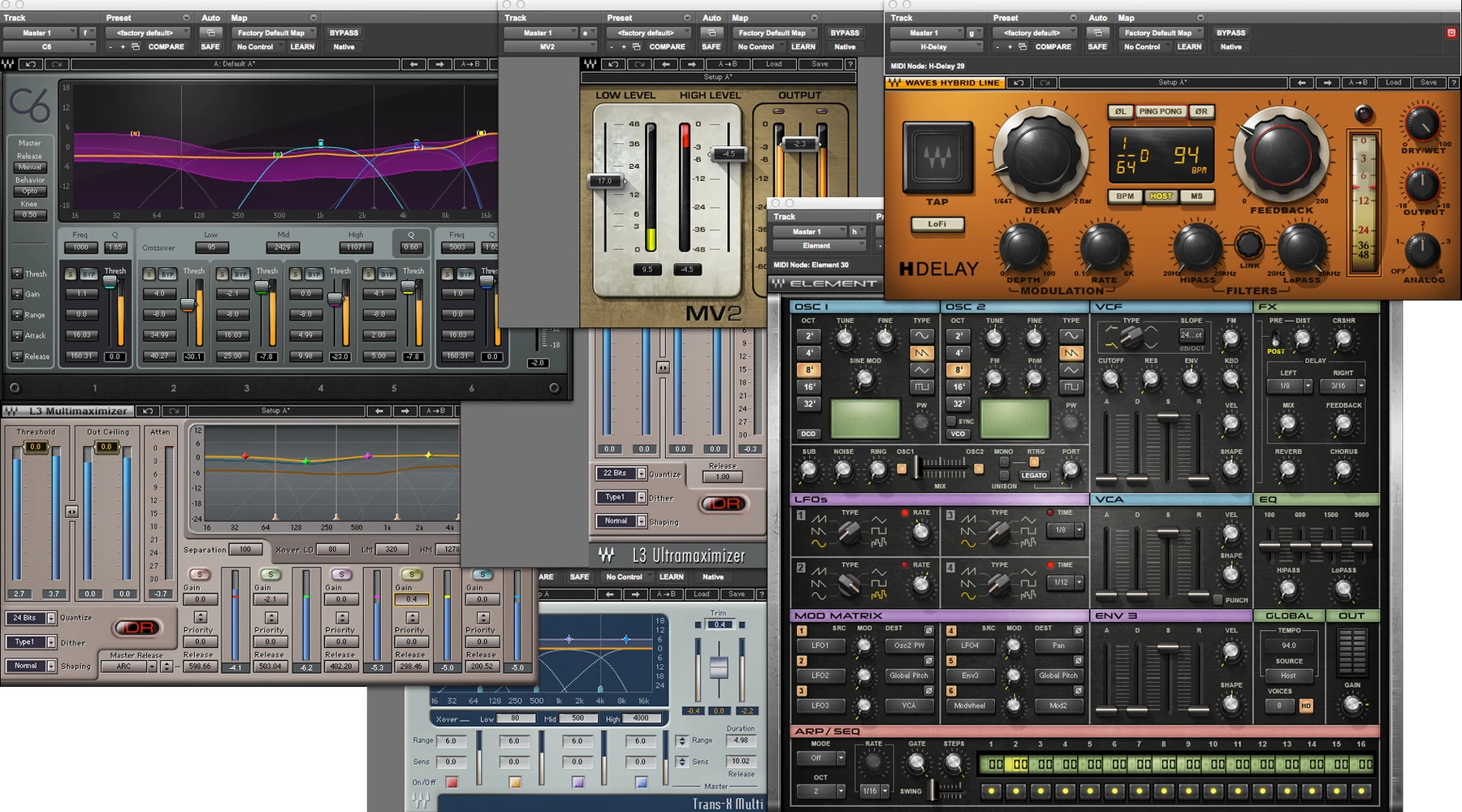Open the Trans-X Multi help question mark
Image resolution: width=1462 pixels, height=812 pixels.
761,594
